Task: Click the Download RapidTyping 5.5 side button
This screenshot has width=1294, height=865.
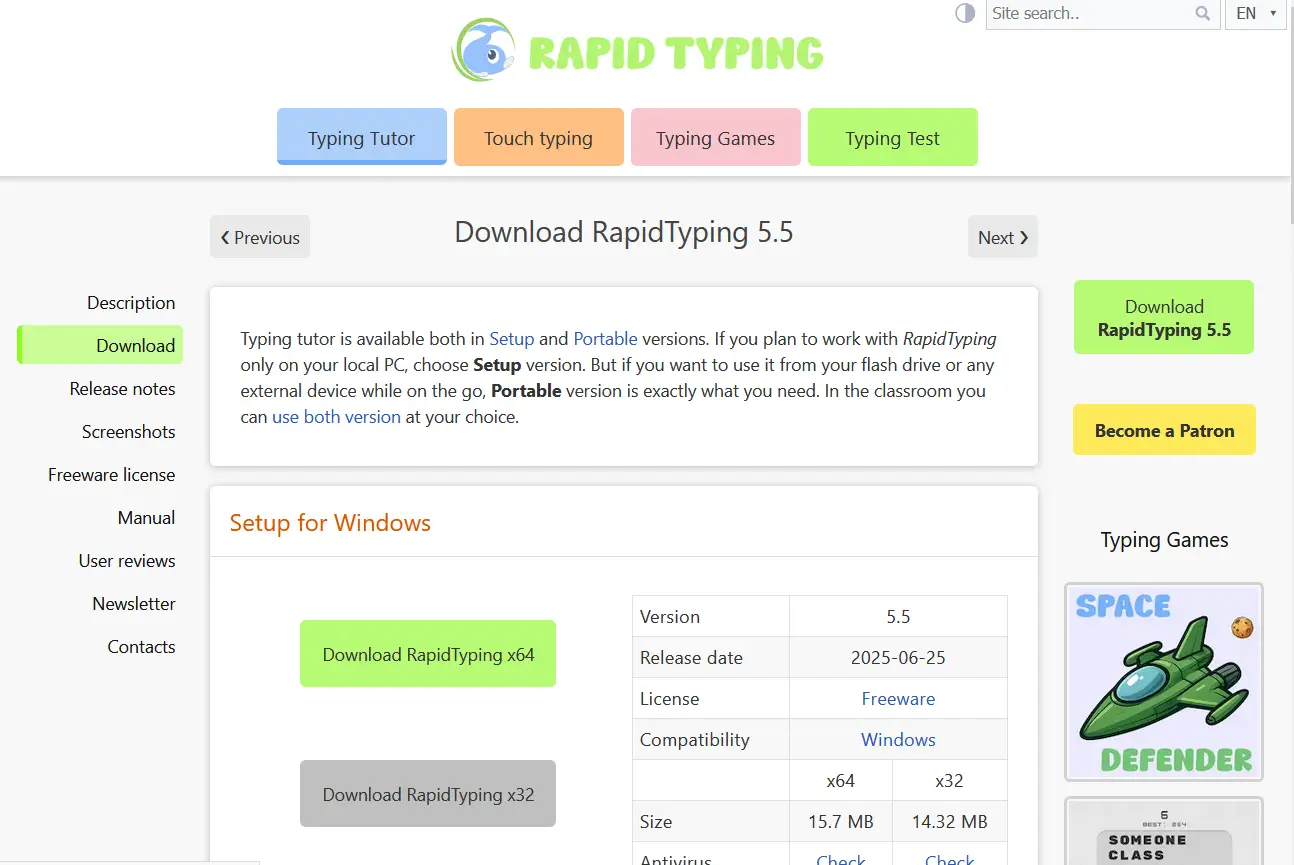Action: point(1164,318)
